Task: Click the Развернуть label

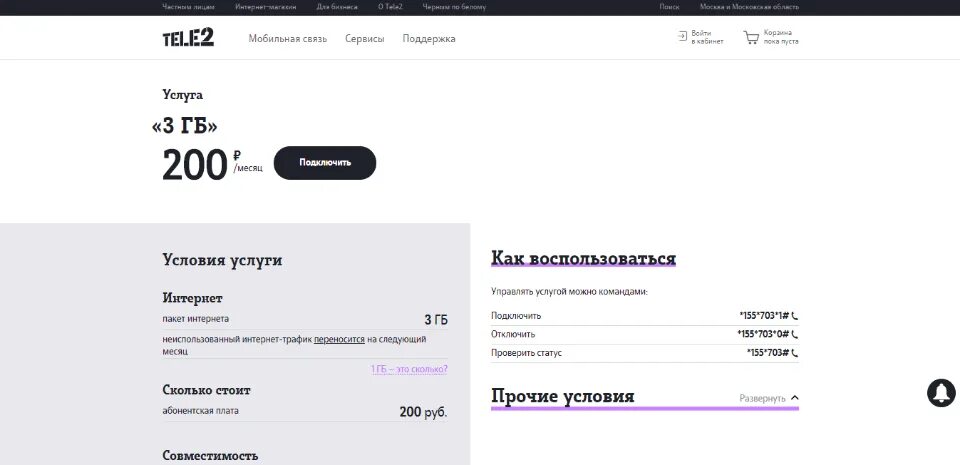Action: (762, 398)
